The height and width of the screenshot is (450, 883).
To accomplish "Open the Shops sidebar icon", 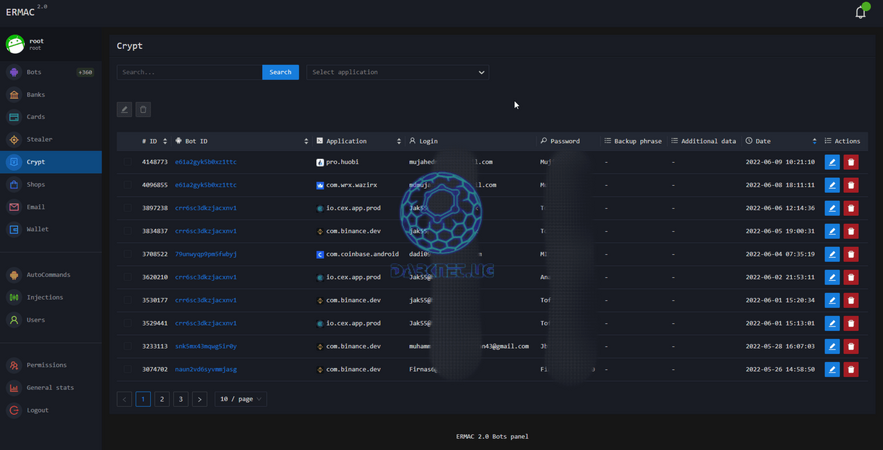I will coord(14,185).
